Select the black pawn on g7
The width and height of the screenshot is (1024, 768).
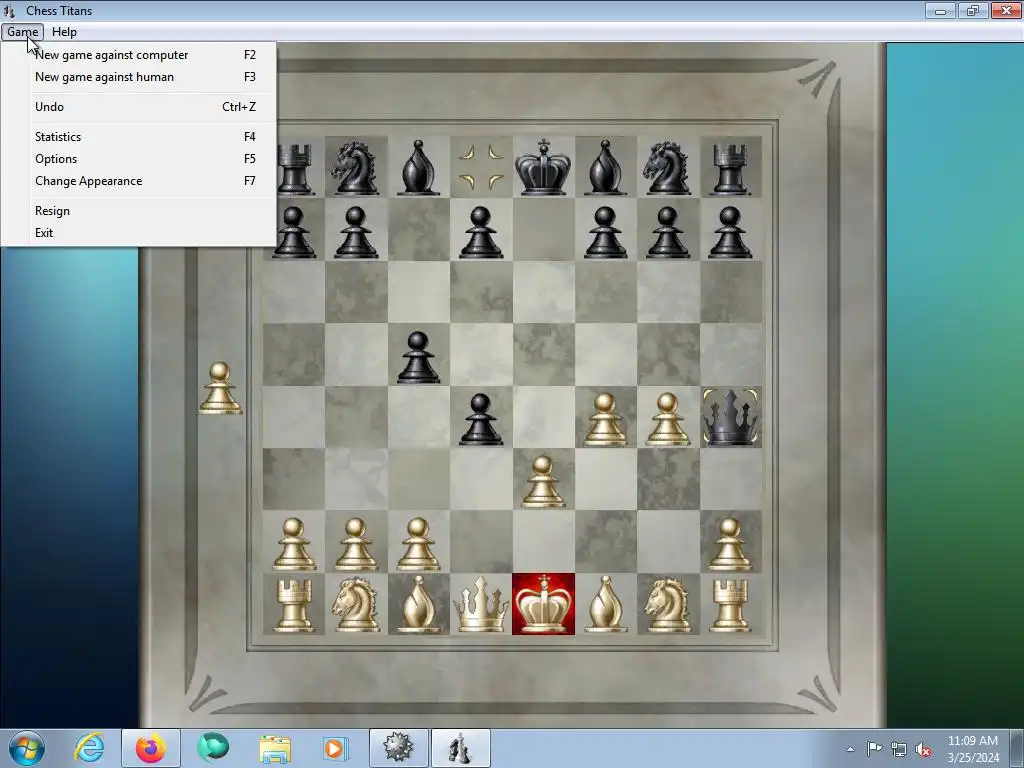(x=667, y=232)
